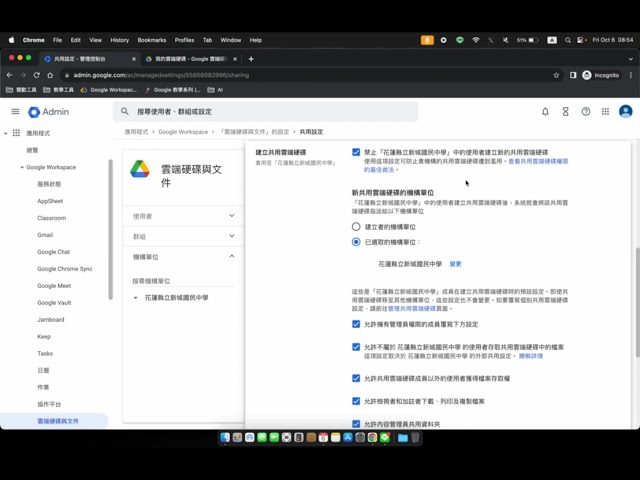This screenshot has width=640, height=480.
Task: Open the Chrome tab list dropdown arrow
Action: pos(631,59)
